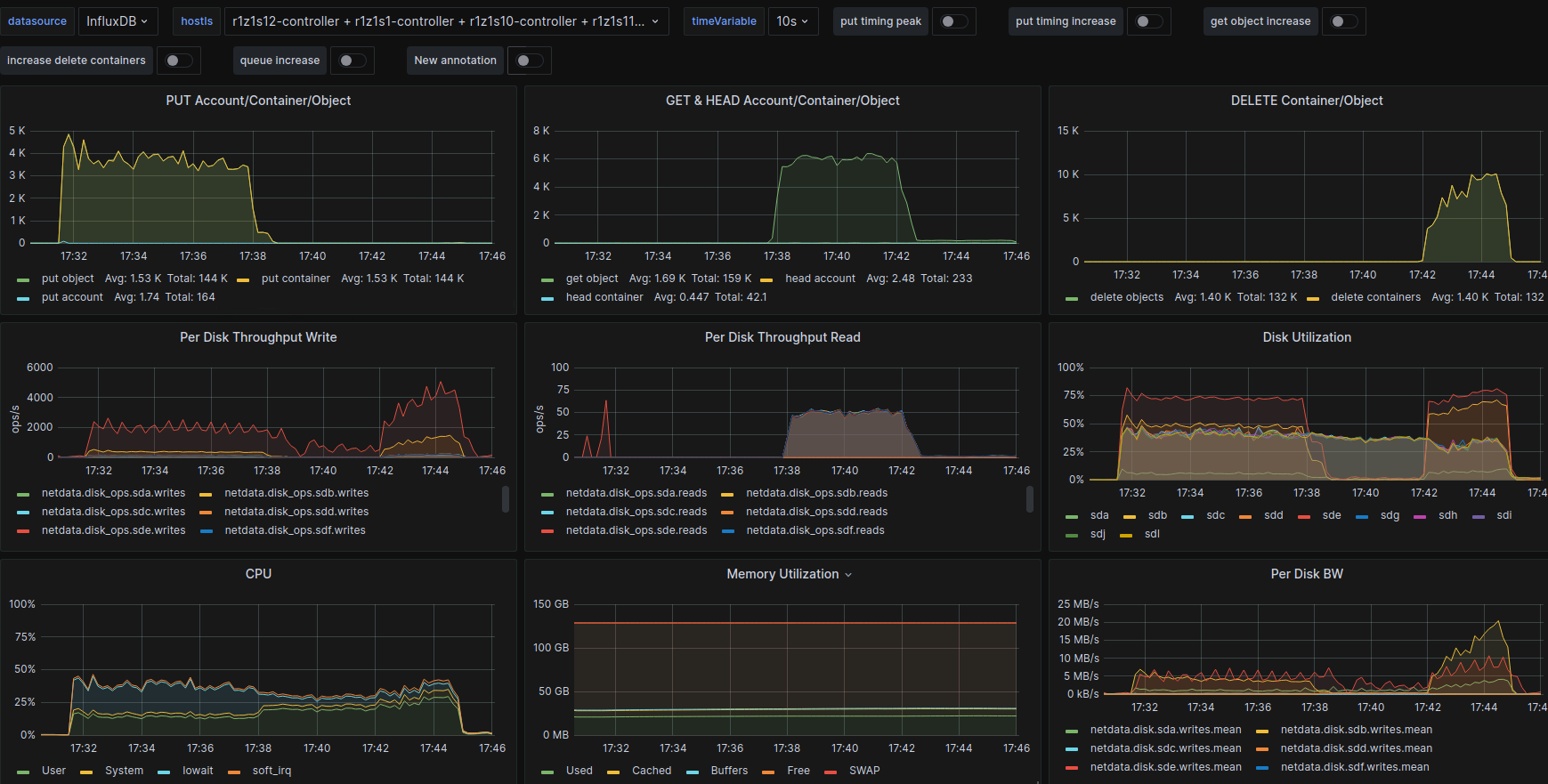Isolate the iowait series in CPU legend
This screenshot has height=784, width=1548.
tap(198, 771)
